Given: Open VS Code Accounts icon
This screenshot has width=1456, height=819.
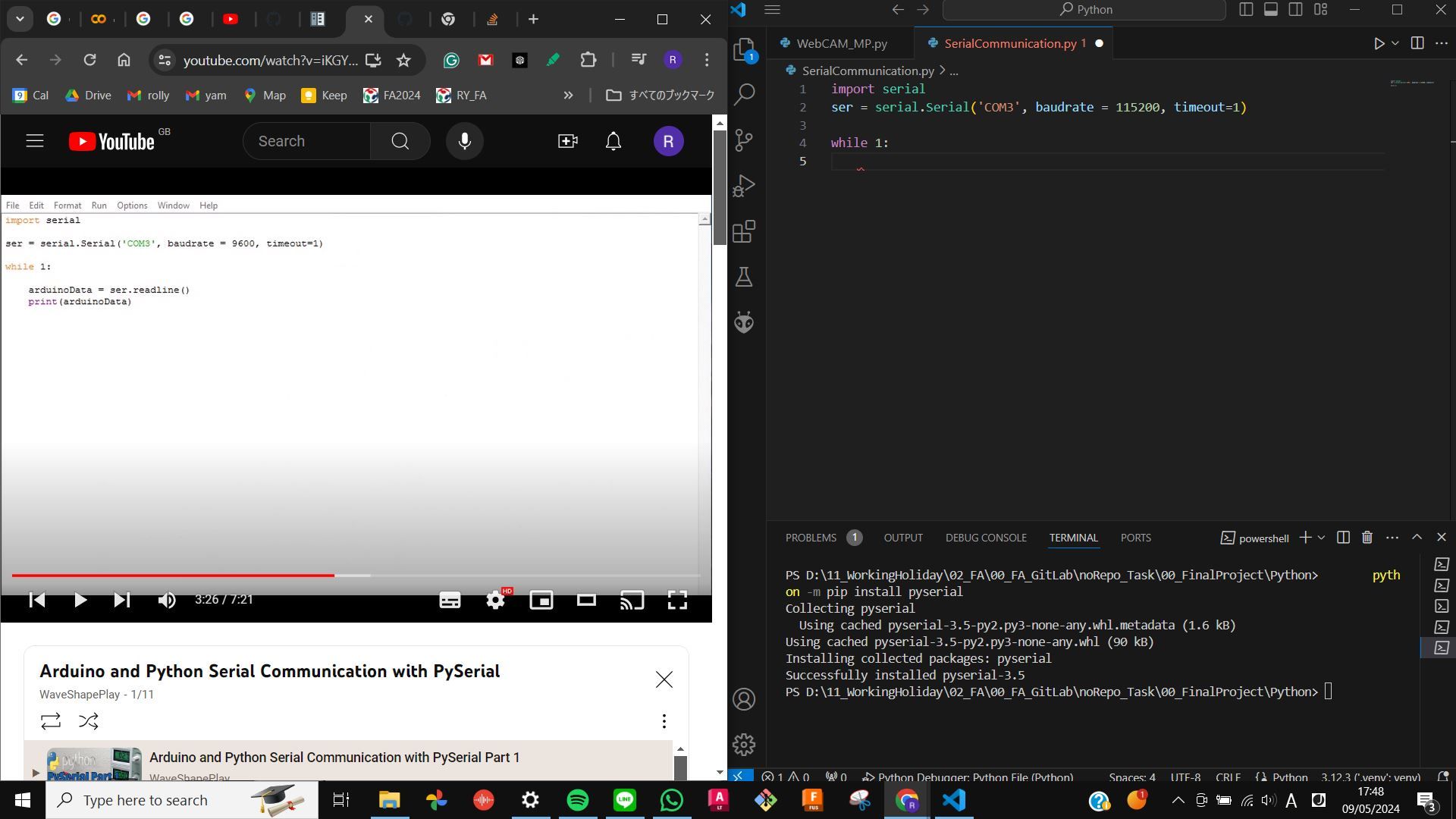Looking at the screenshot, I should tap(745, 699).
